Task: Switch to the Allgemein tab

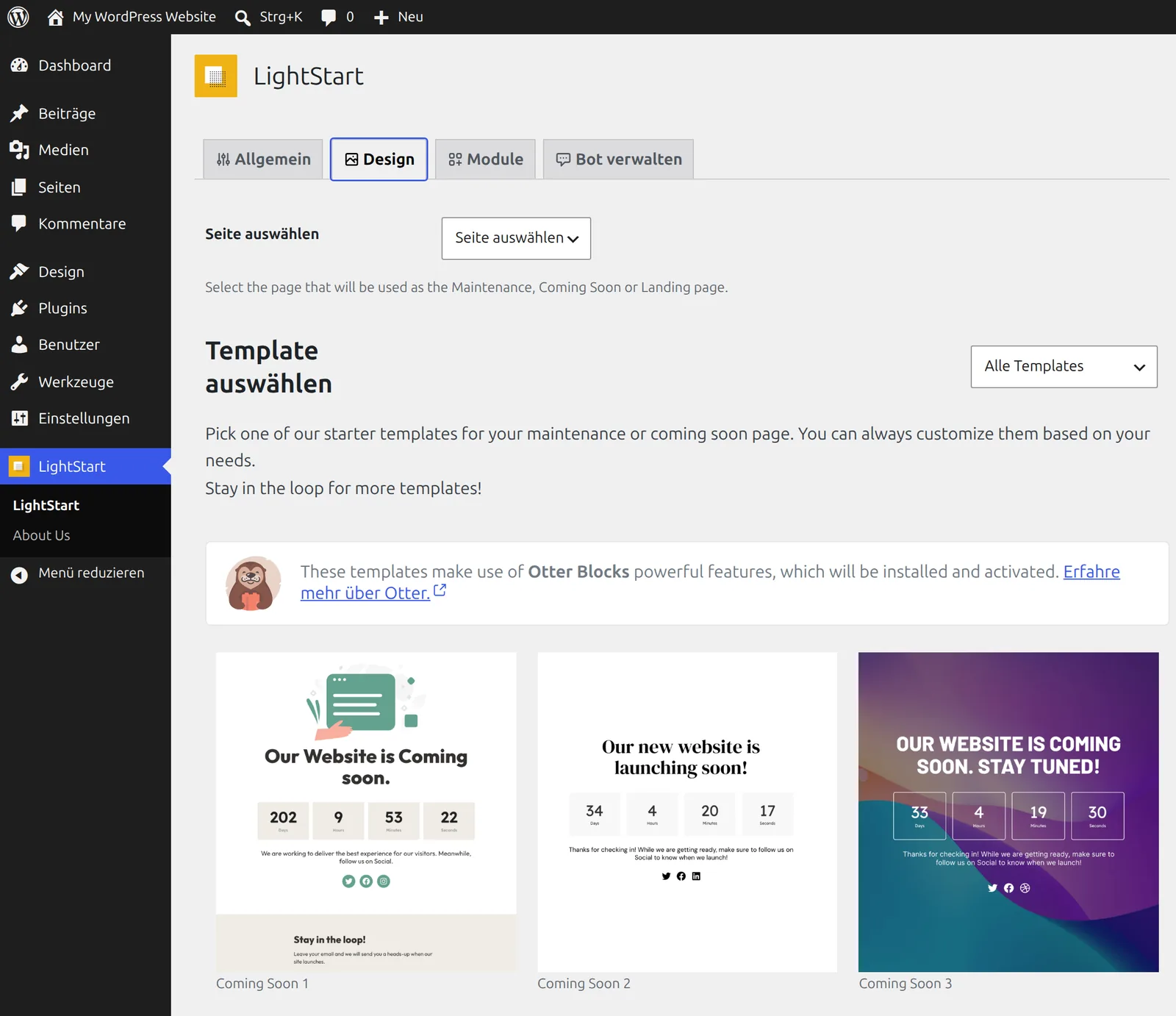Action: [x=263, y=160]
